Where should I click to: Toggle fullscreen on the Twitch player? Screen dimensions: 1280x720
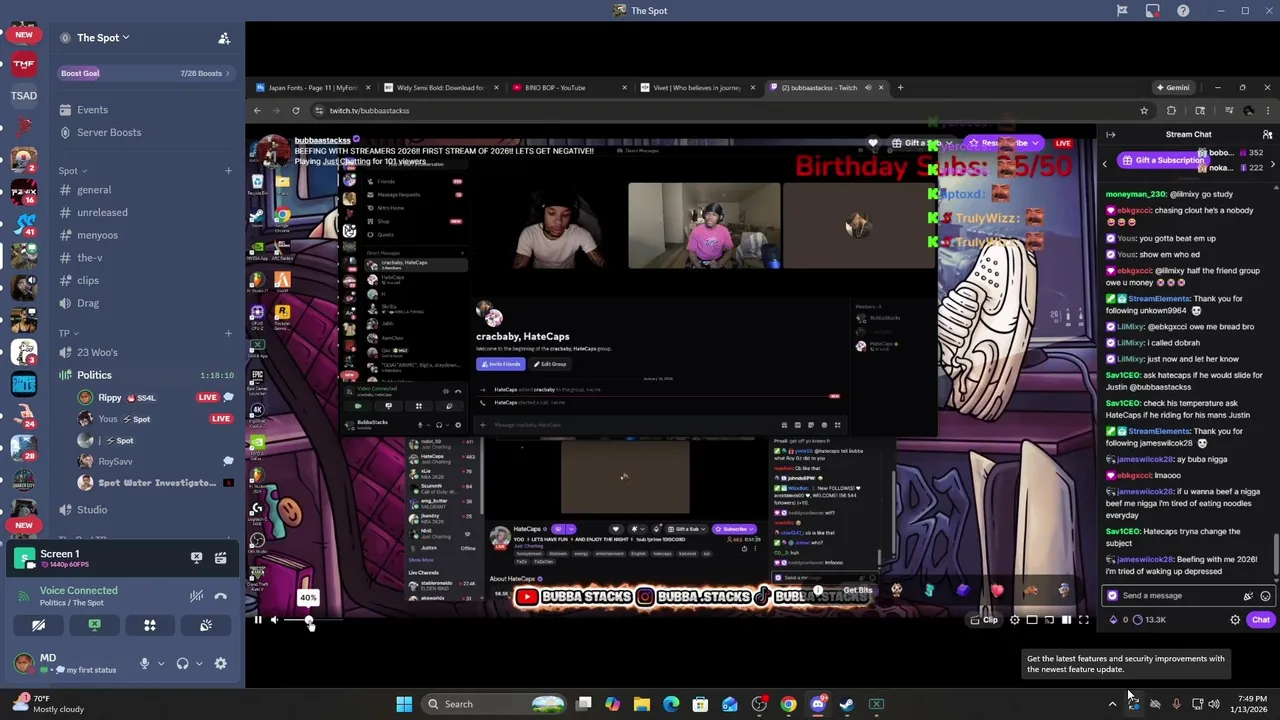pos(1083,620)
